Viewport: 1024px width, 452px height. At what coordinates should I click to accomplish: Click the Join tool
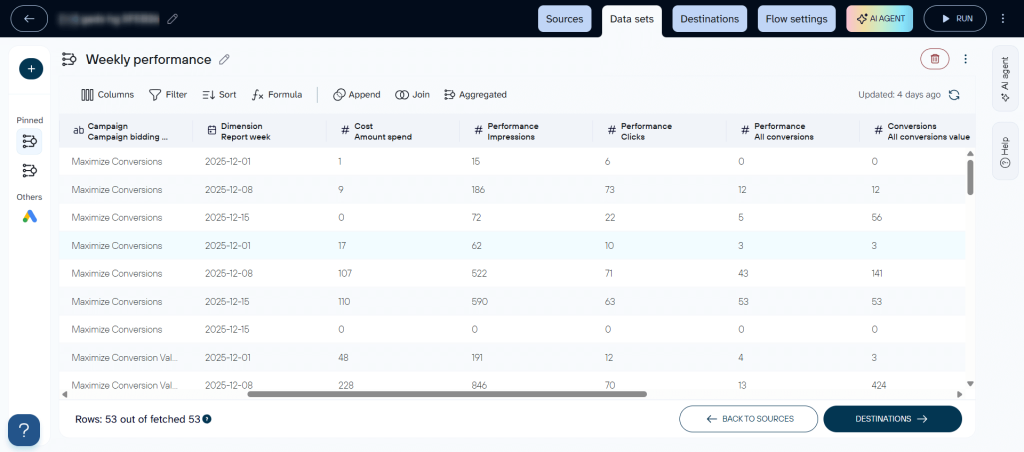coord(412,95)
